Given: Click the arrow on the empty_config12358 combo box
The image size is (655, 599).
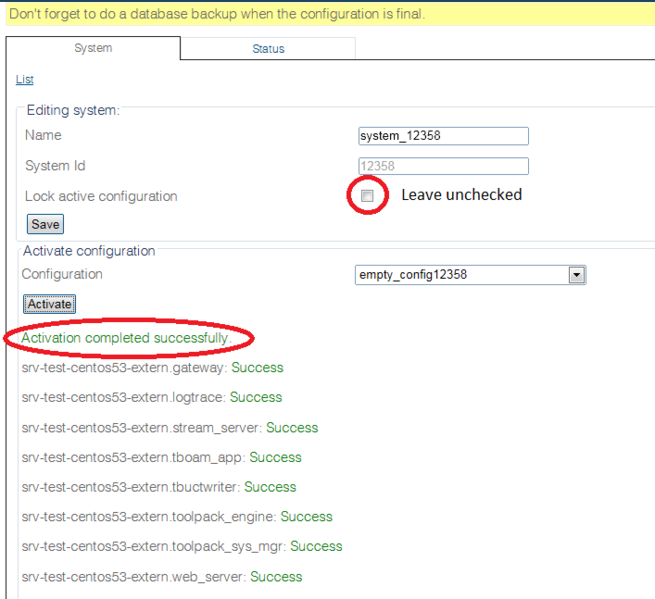Looking at the screenshot, I should tap(576, 275).
